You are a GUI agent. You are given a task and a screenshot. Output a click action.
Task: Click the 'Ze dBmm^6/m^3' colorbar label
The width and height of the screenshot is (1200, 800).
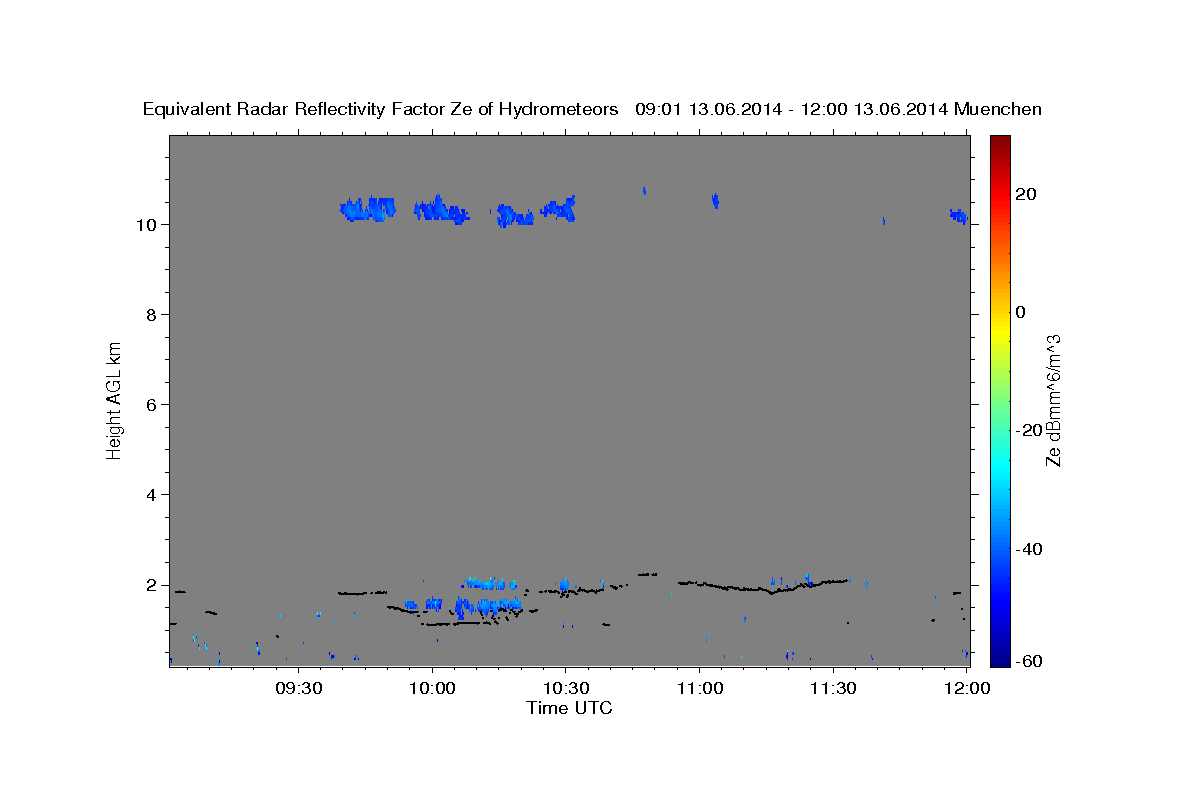pyautogui.click(x=1053, y=400)
